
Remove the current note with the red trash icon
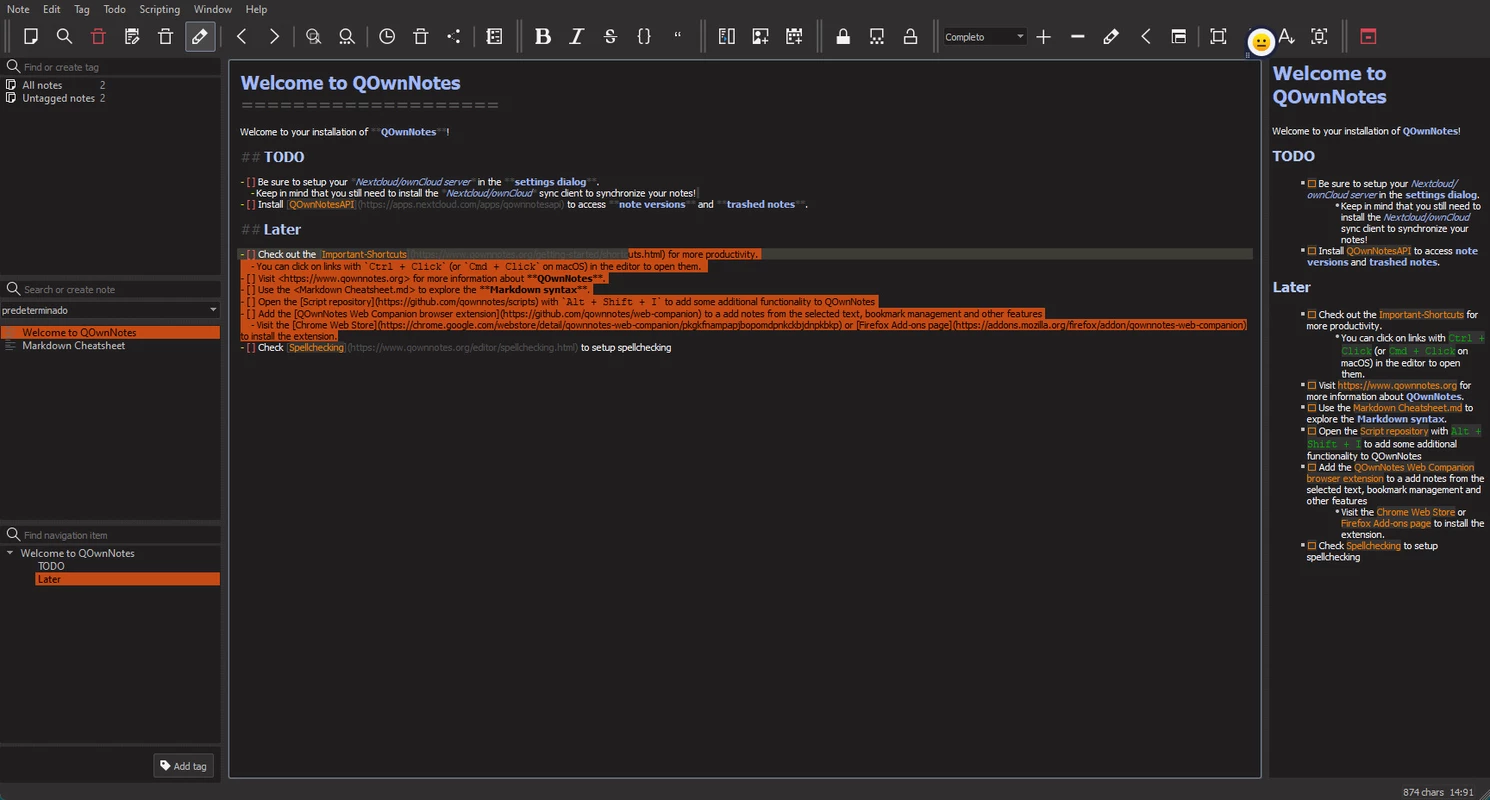point(98,37)
